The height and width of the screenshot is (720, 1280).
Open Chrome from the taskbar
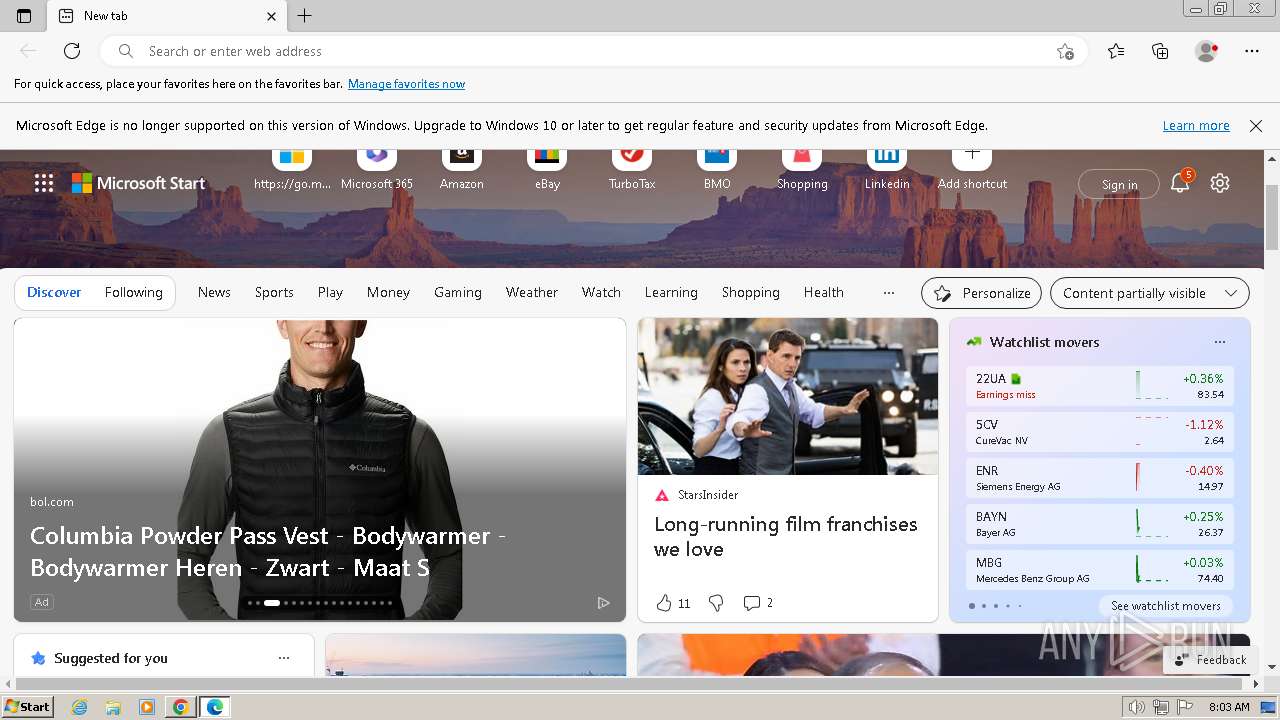[x=180, y=707]
